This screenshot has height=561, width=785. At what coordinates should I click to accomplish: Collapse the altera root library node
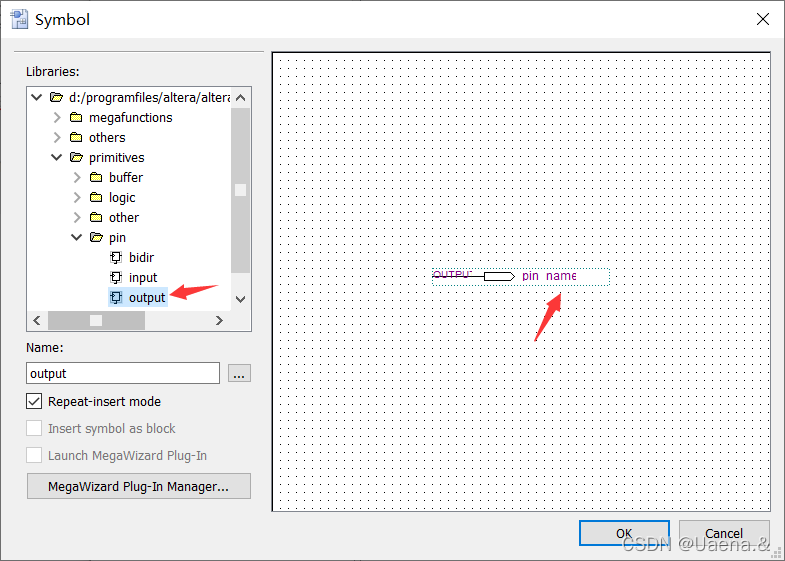(37, 97)
